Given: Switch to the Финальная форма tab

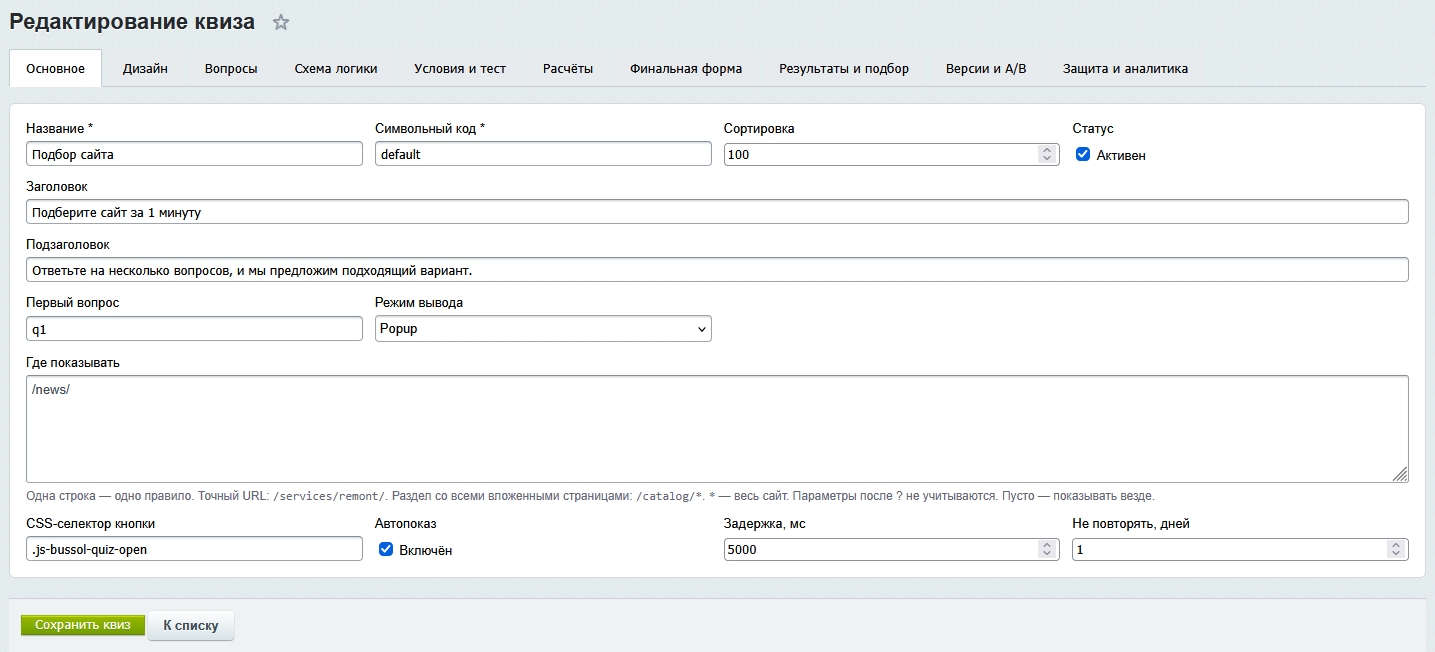Looking at the screenshot, I should tap(686, 69).
